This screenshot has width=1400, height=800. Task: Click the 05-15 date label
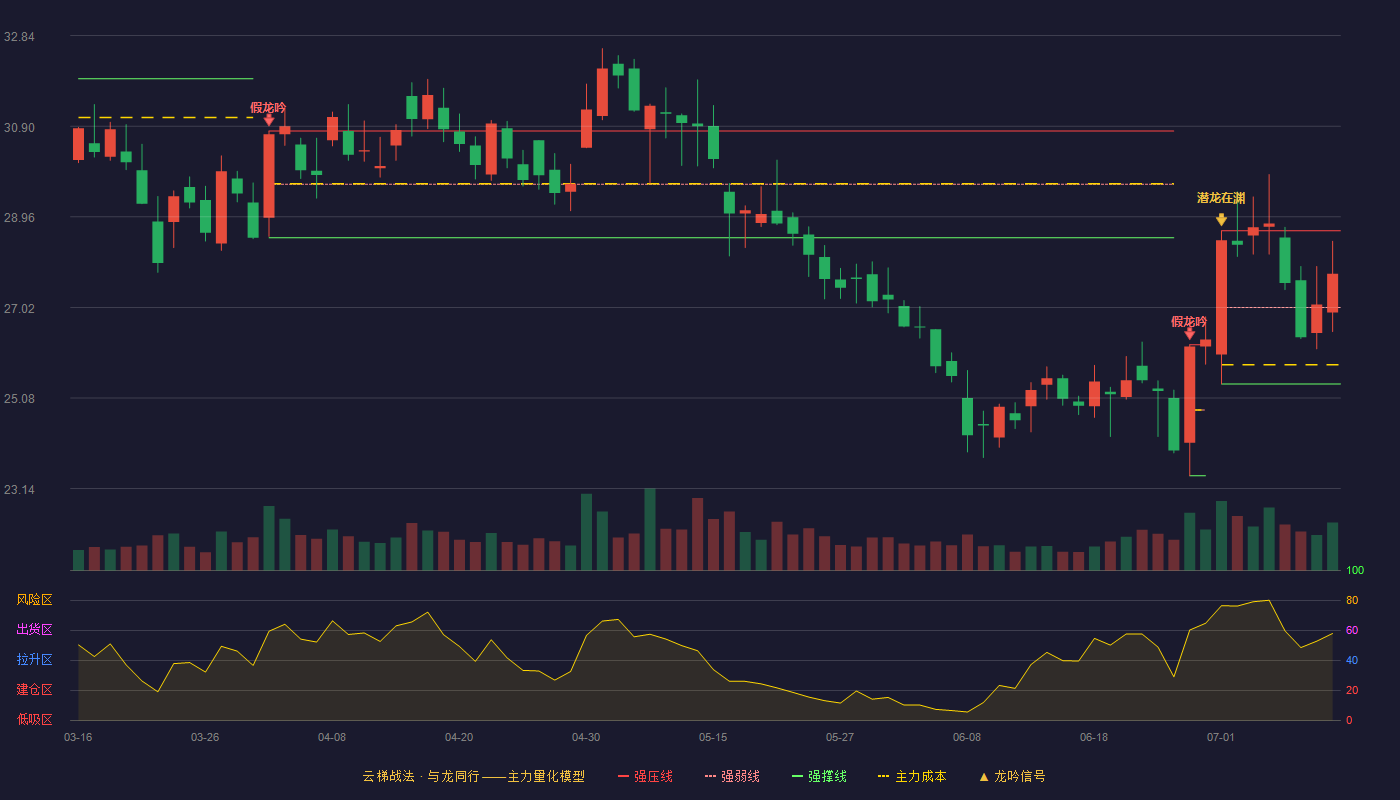713,737
